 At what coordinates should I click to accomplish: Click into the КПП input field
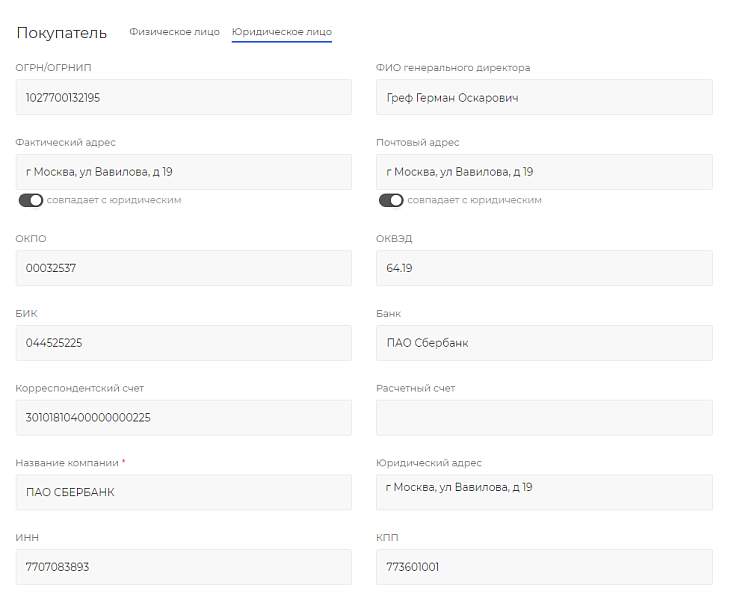click(x=544, y=567)
